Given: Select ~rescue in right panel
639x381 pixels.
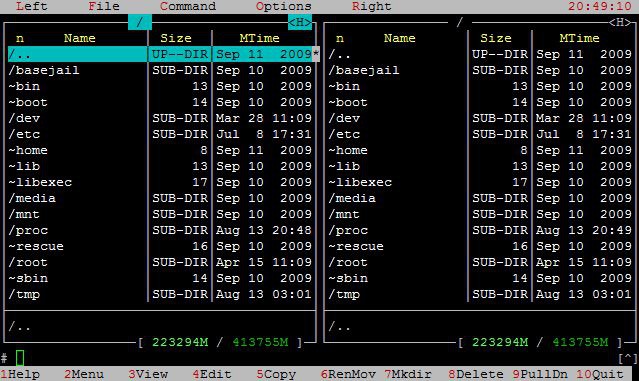Looking at the screenshot, I should [480, 246].
